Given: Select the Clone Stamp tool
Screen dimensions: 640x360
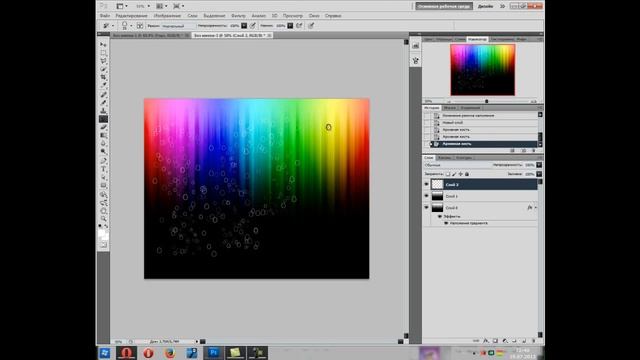Looking at the screenshot, I should (104, 111).
